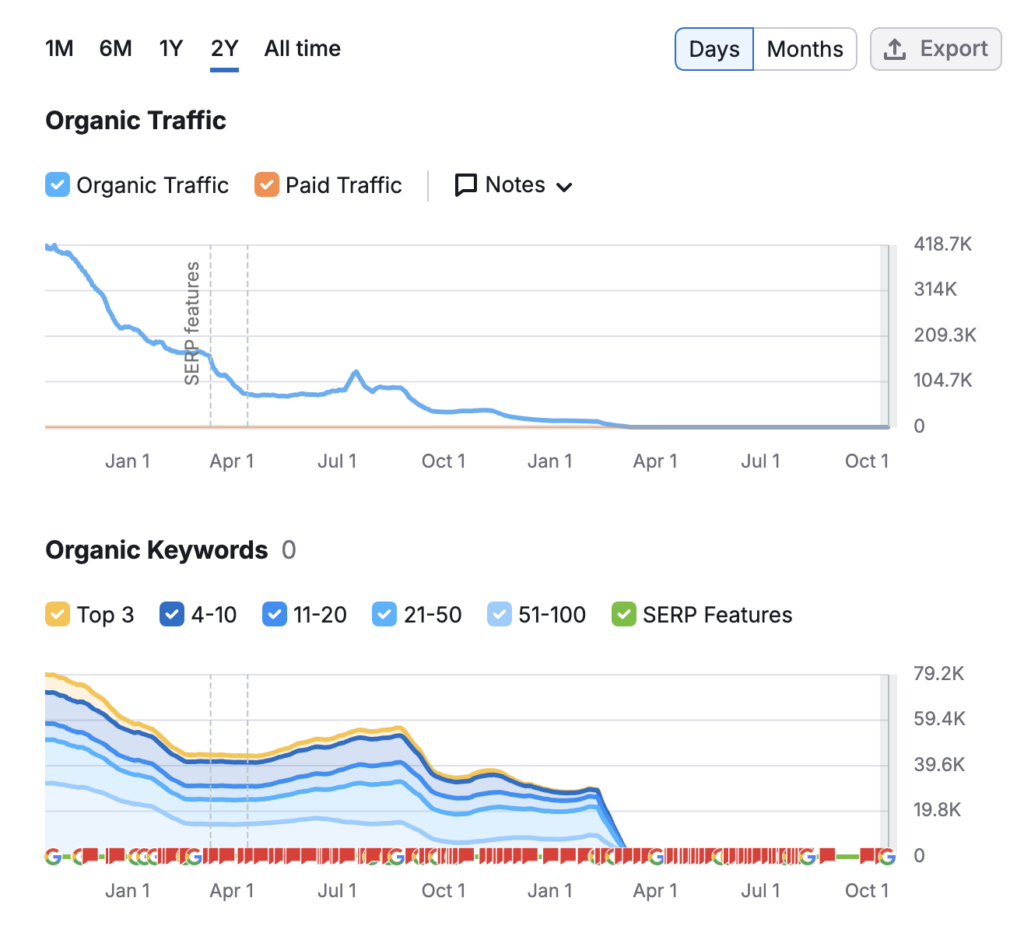Click the Notes speech bubble icon
This screenshot has width=1024, height=926.
[x=466, y=186]
